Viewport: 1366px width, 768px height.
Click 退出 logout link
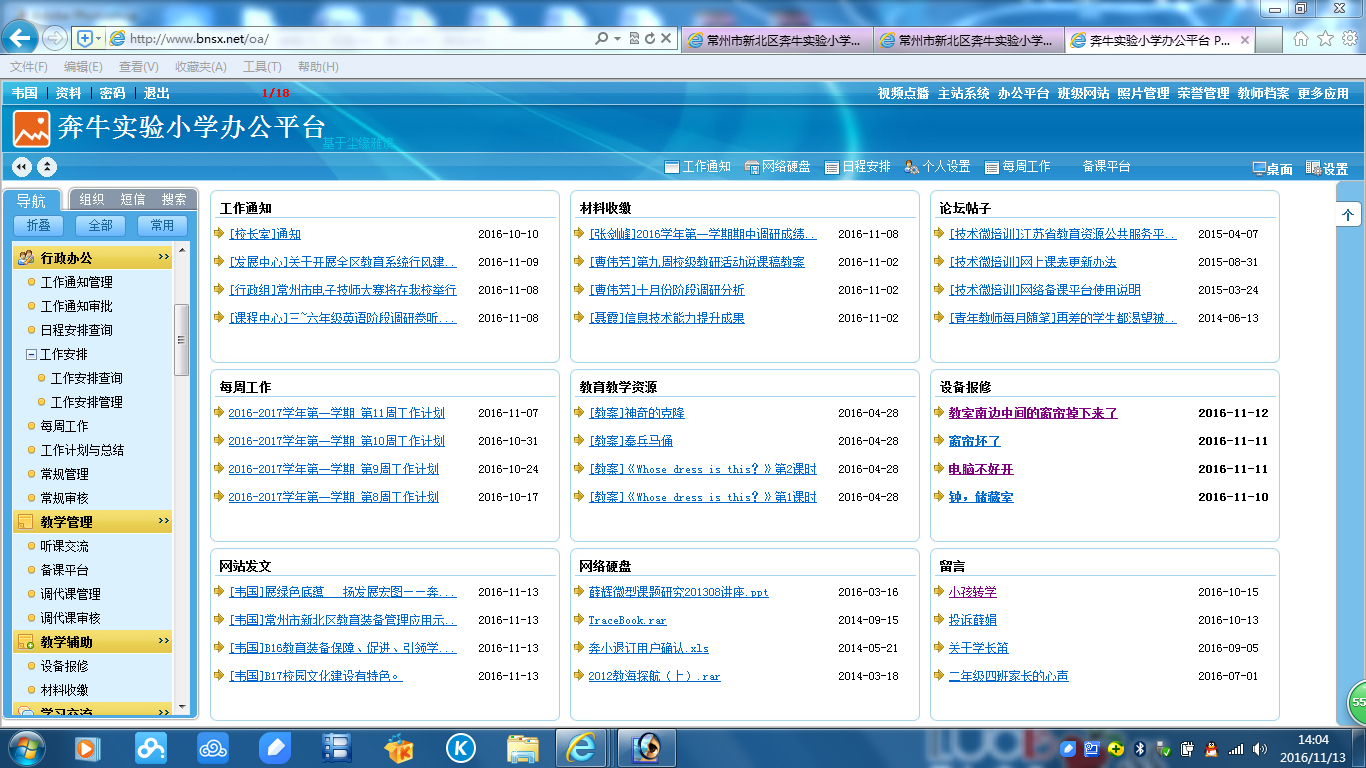point(157,93)
